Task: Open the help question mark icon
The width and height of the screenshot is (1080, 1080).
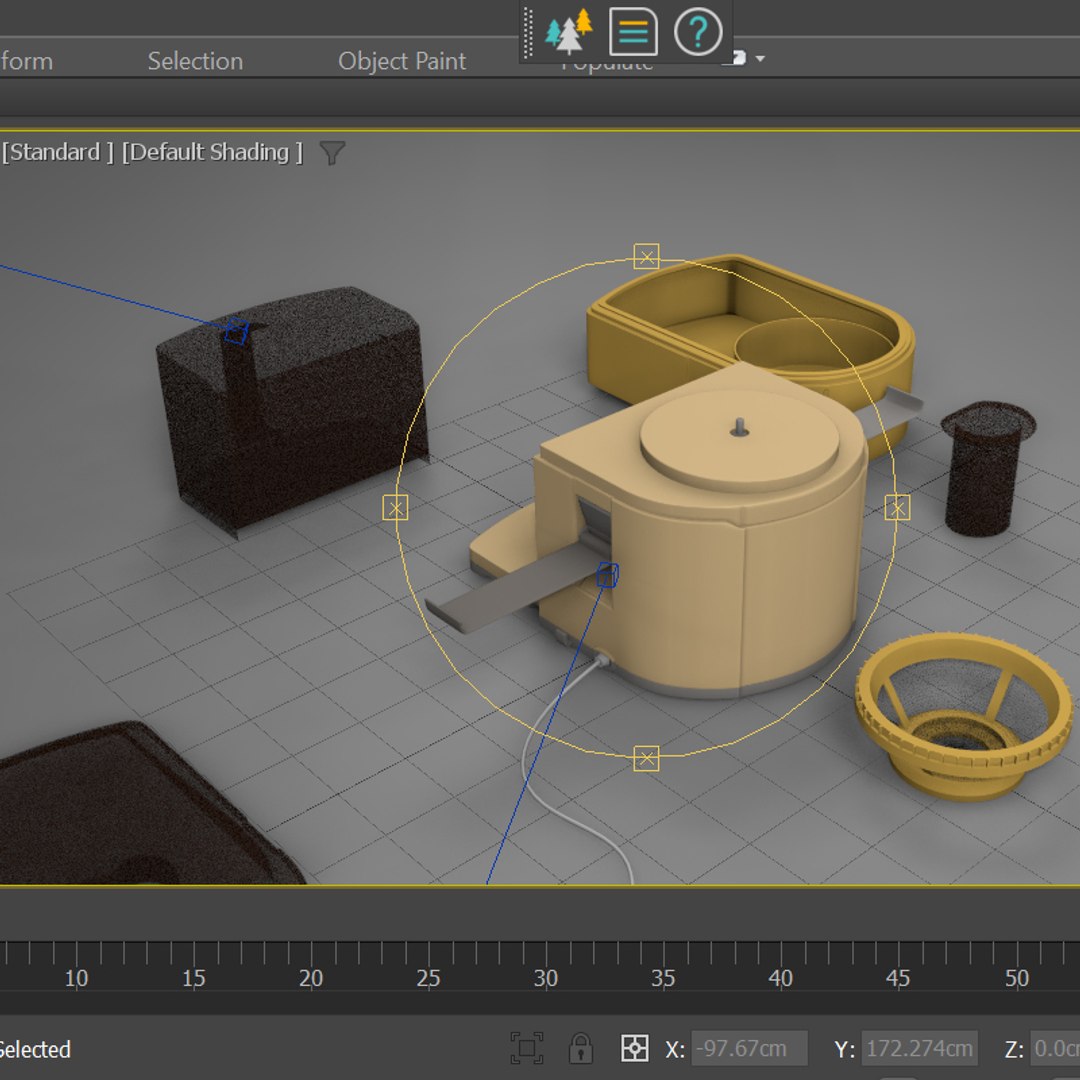Action: [x=698, y=32]
